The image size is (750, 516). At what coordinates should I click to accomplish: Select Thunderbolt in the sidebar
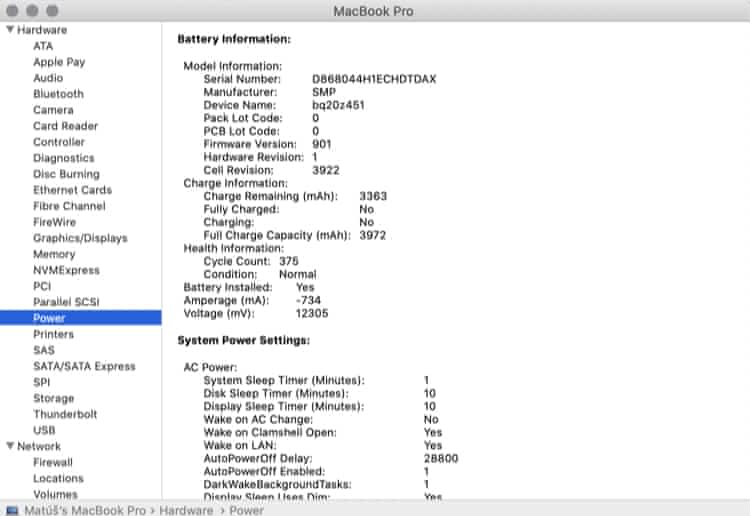click(65, 414)
